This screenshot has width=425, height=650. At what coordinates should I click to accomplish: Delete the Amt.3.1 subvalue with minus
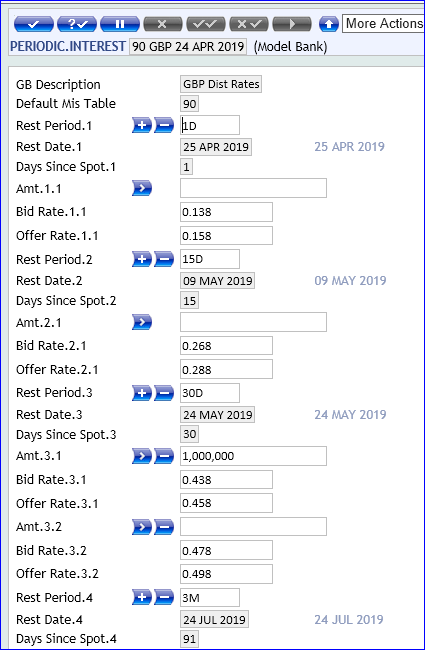[x=164, y=456]
